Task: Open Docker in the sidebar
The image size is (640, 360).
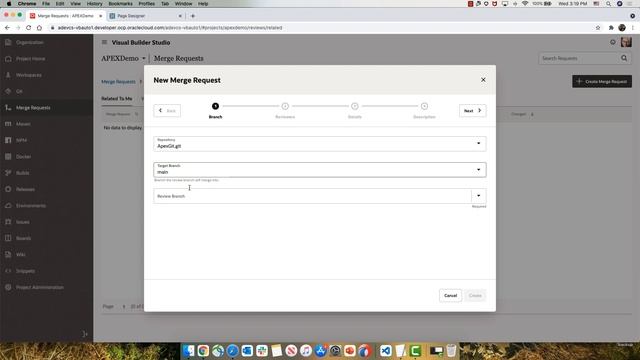Action: (23, 157)
